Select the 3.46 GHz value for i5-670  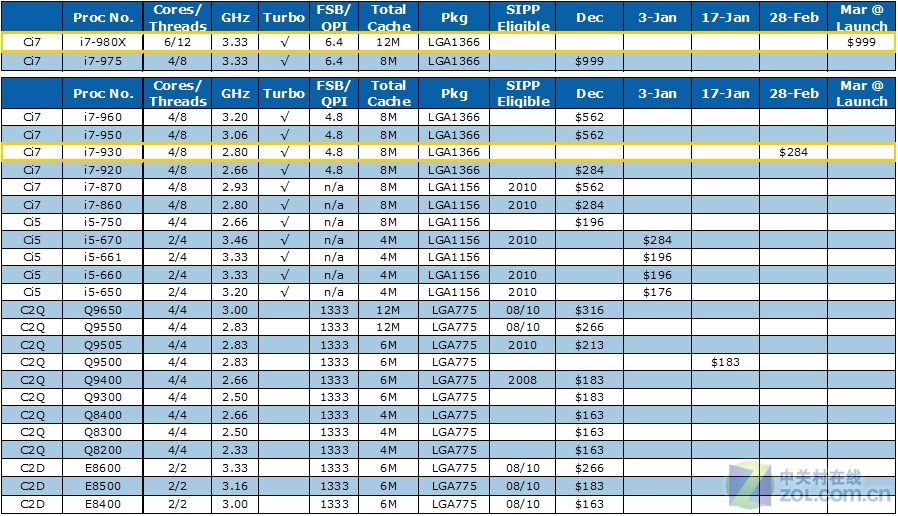(x=235, y=240)
